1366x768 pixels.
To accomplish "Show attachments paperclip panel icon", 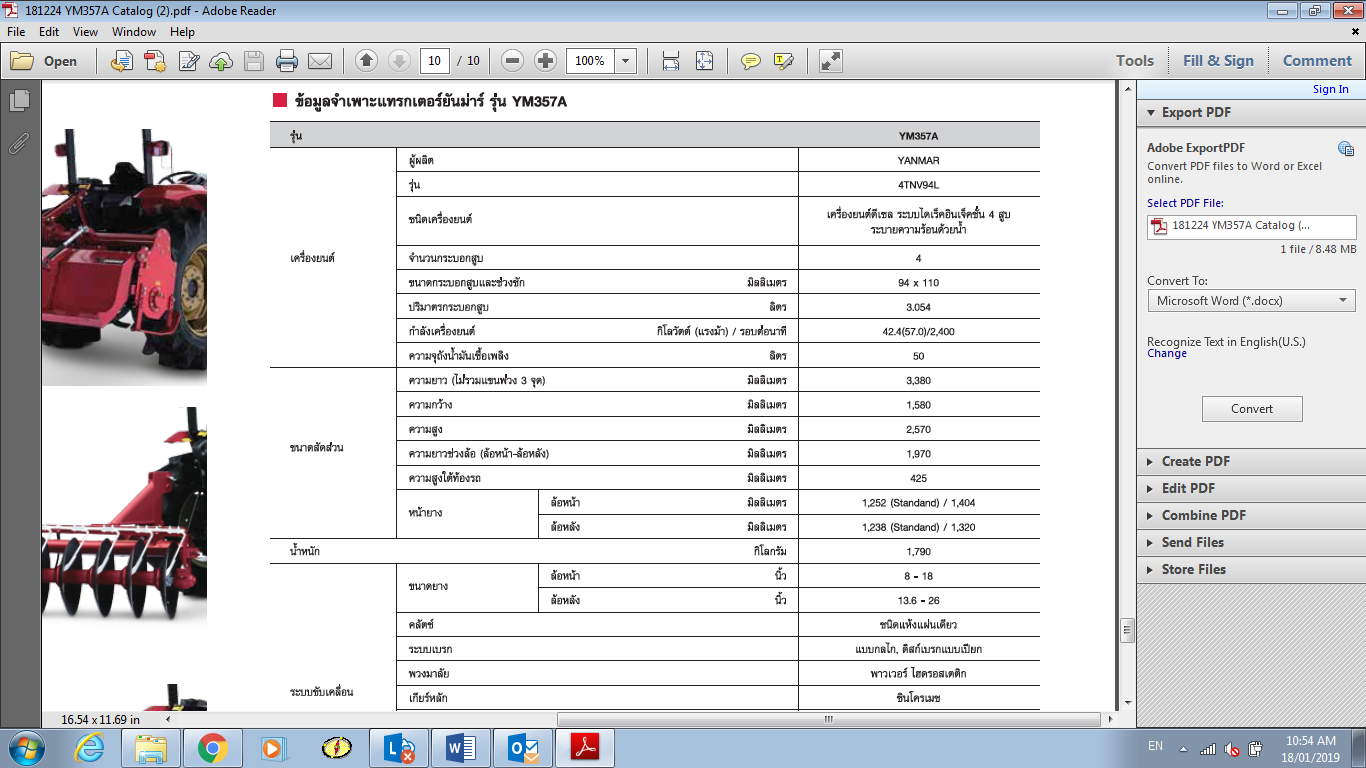I will point(19,142).
